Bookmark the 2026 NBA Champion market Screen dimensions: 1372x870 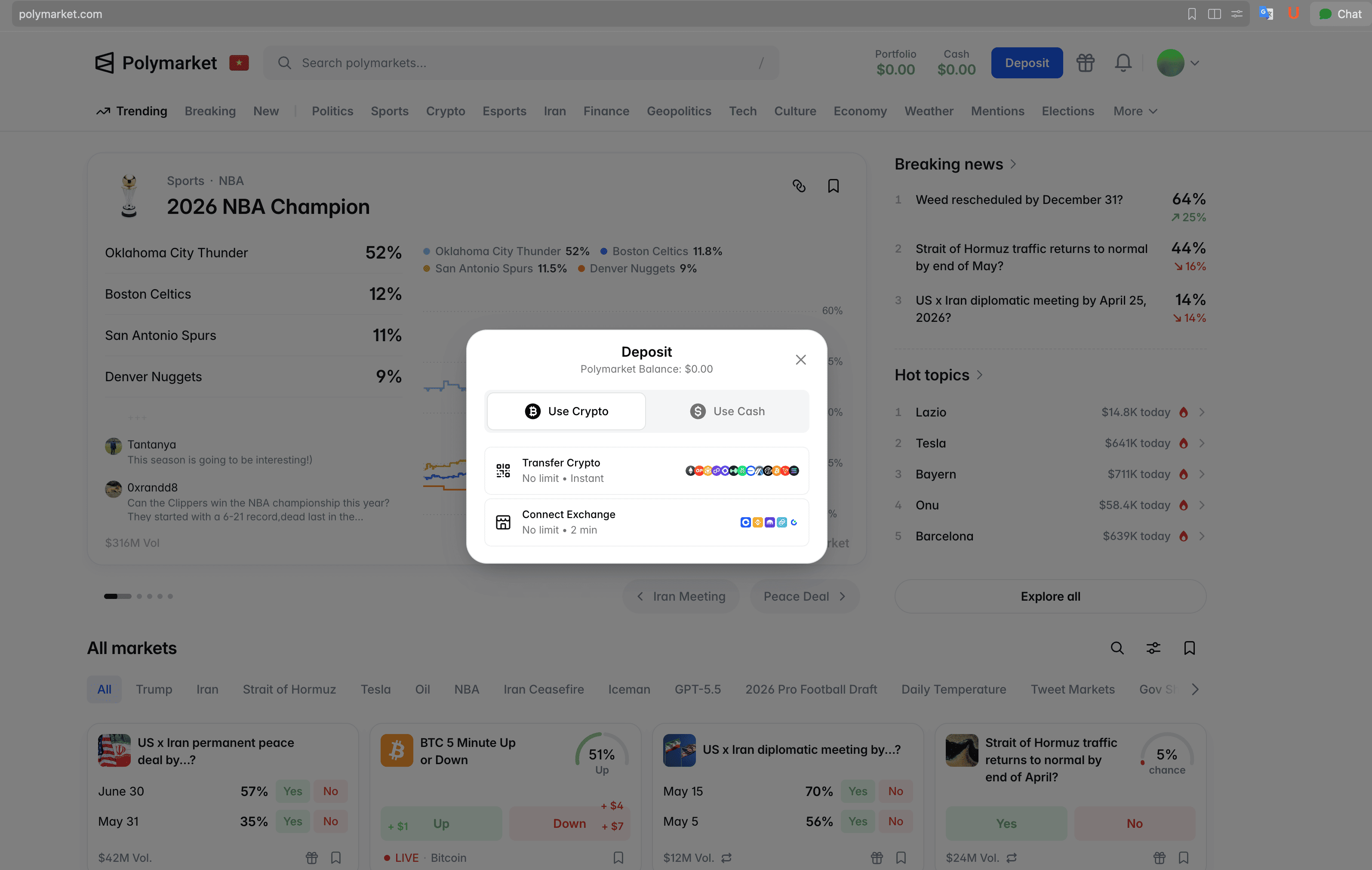(834, 186)
